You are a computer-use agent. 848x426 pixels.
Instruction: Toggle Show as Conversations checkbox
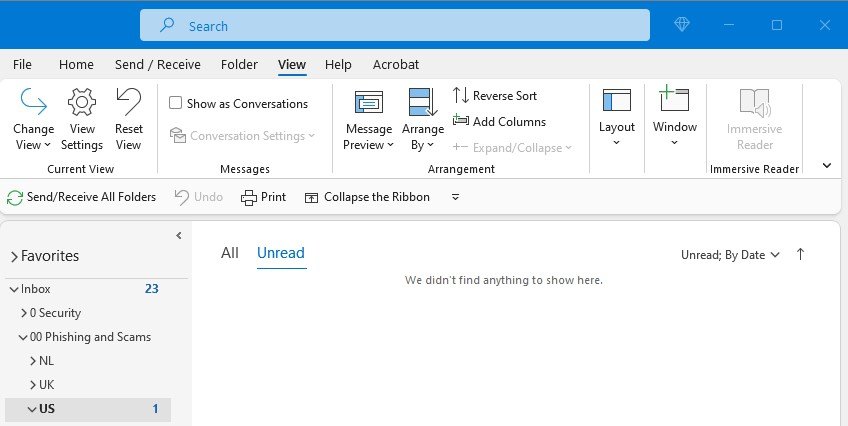[x=175, y=103]
